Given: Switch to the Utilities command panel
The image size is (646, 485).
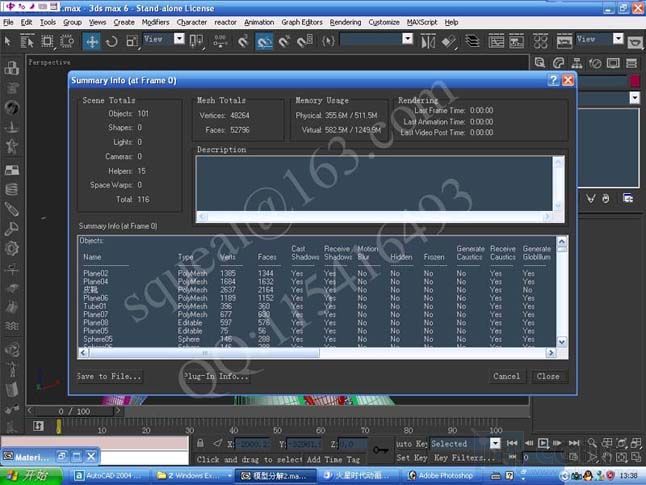Looking at the screenshot, I should (631, 63).
